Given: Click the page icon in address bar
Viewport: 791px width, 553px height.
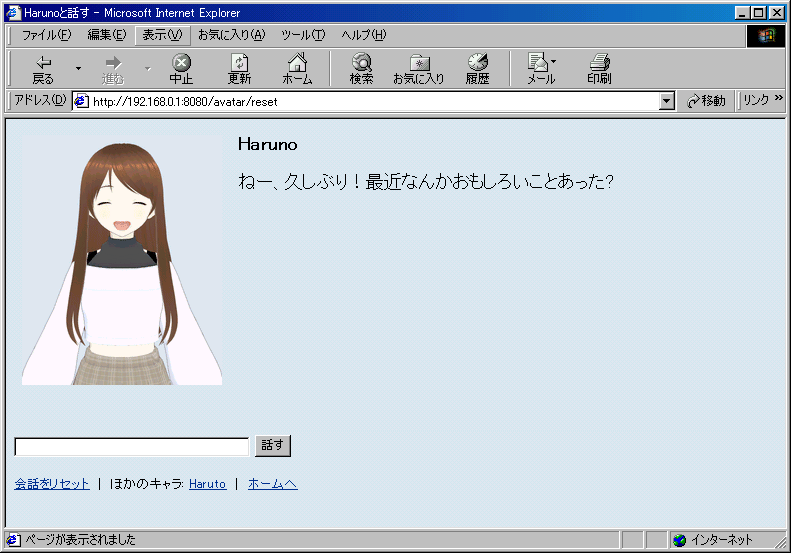Looking at the screenshot, I should pos(81,101).
